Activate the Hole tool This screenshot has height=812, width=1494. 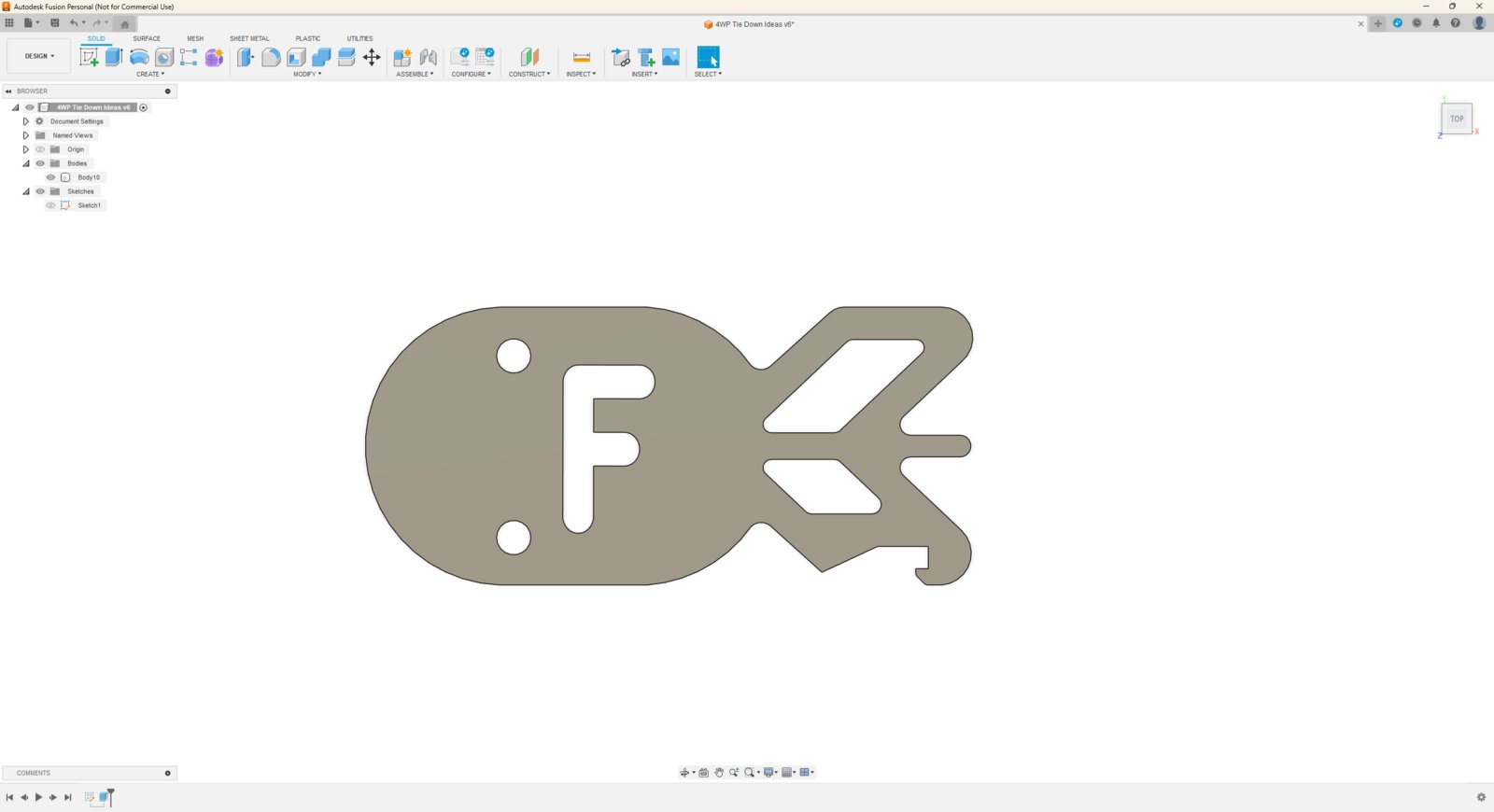pos(164,57)
